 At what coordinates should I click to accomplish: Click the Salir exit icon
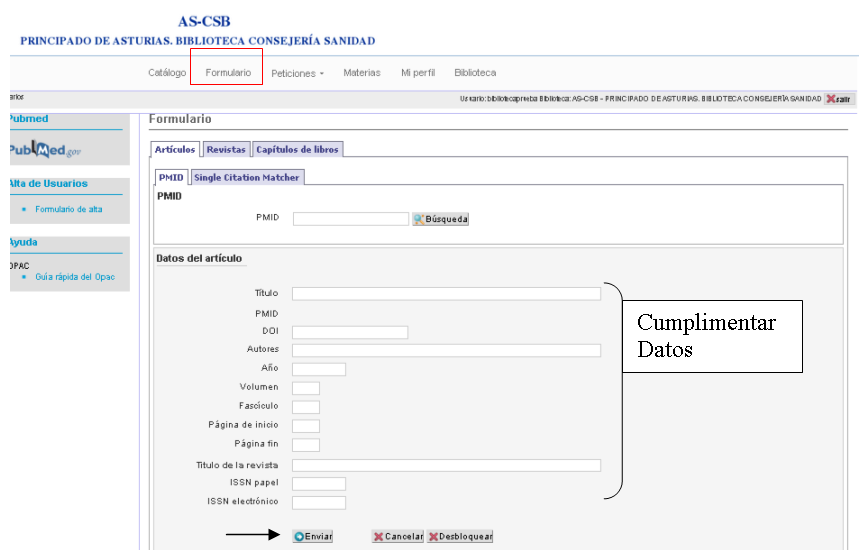pos(840,99)
